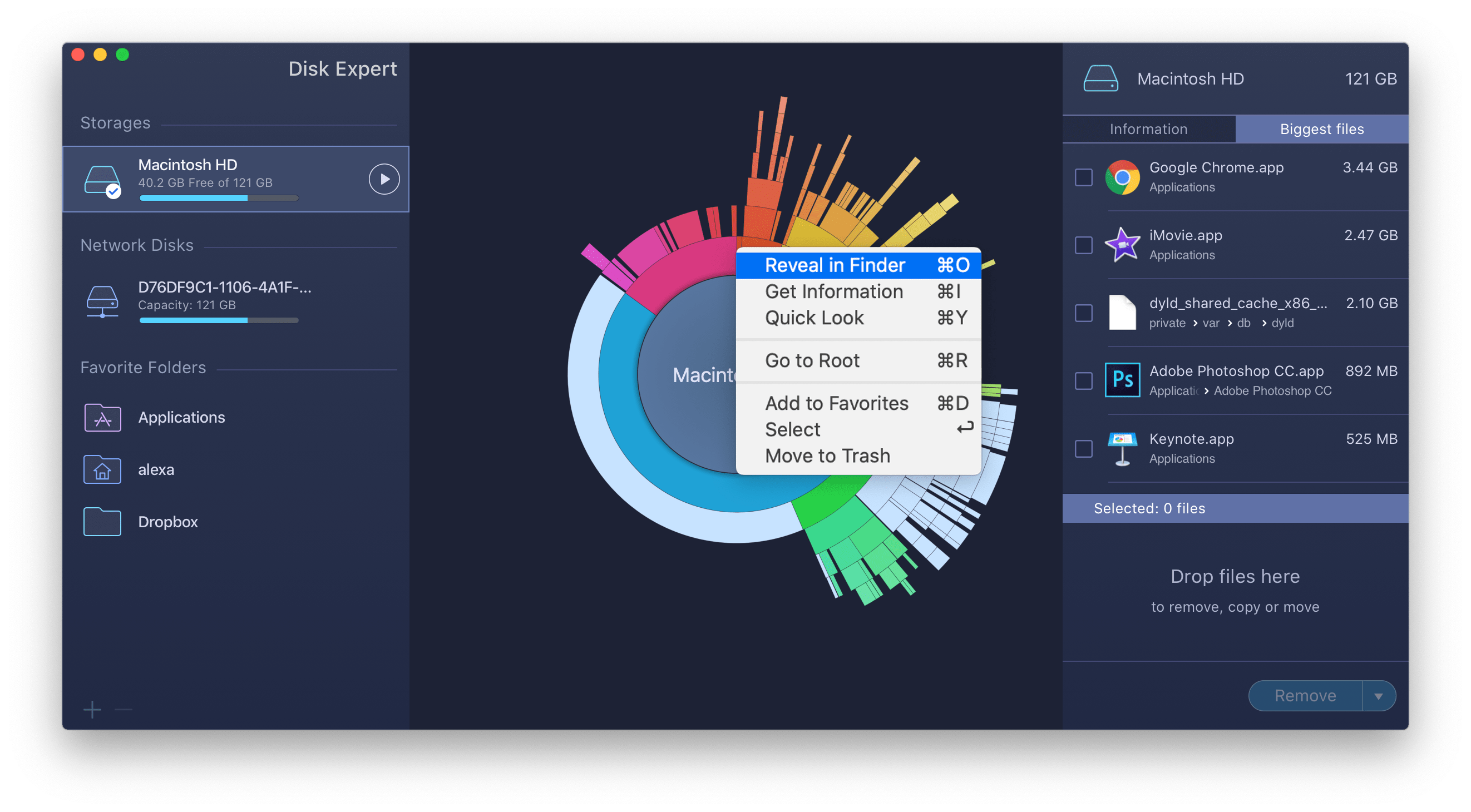Start scan with the play button

point(384,179)
